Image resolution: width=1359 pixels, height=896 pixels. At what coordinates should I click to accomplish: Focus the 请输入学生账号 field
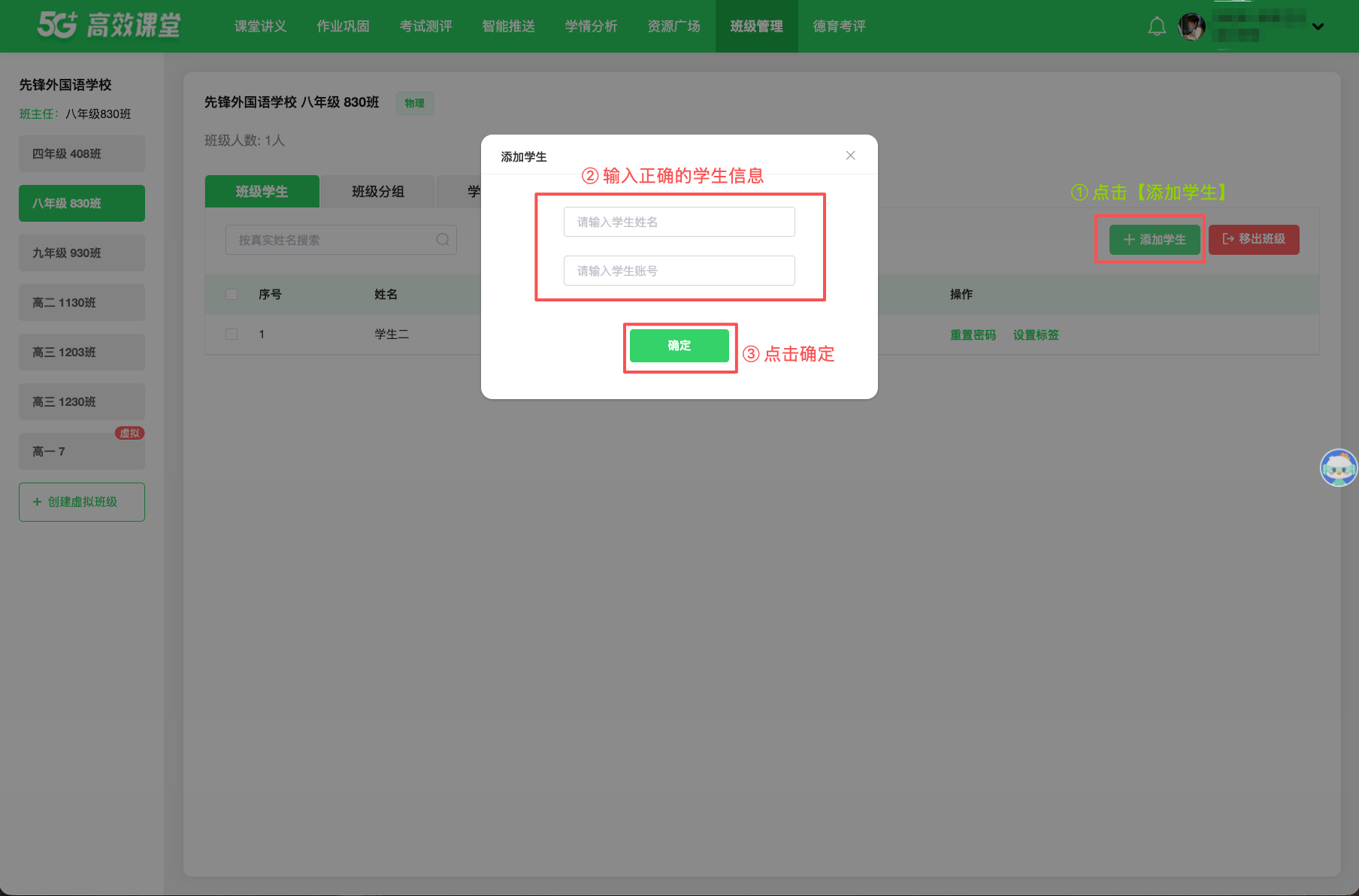[679, 271]
